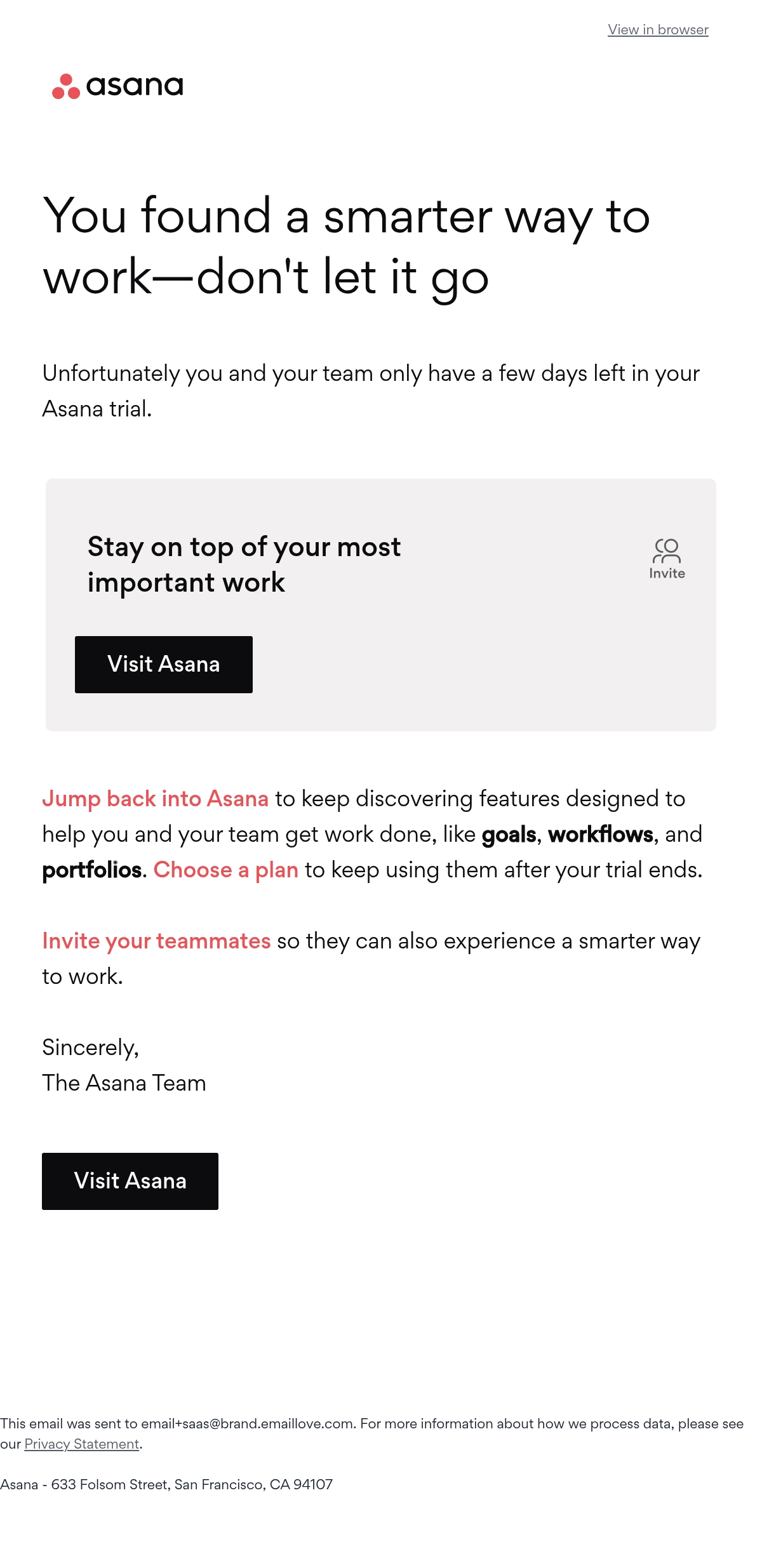Open the Choose a plan link

pyautogui.click(x=227, y=870)
